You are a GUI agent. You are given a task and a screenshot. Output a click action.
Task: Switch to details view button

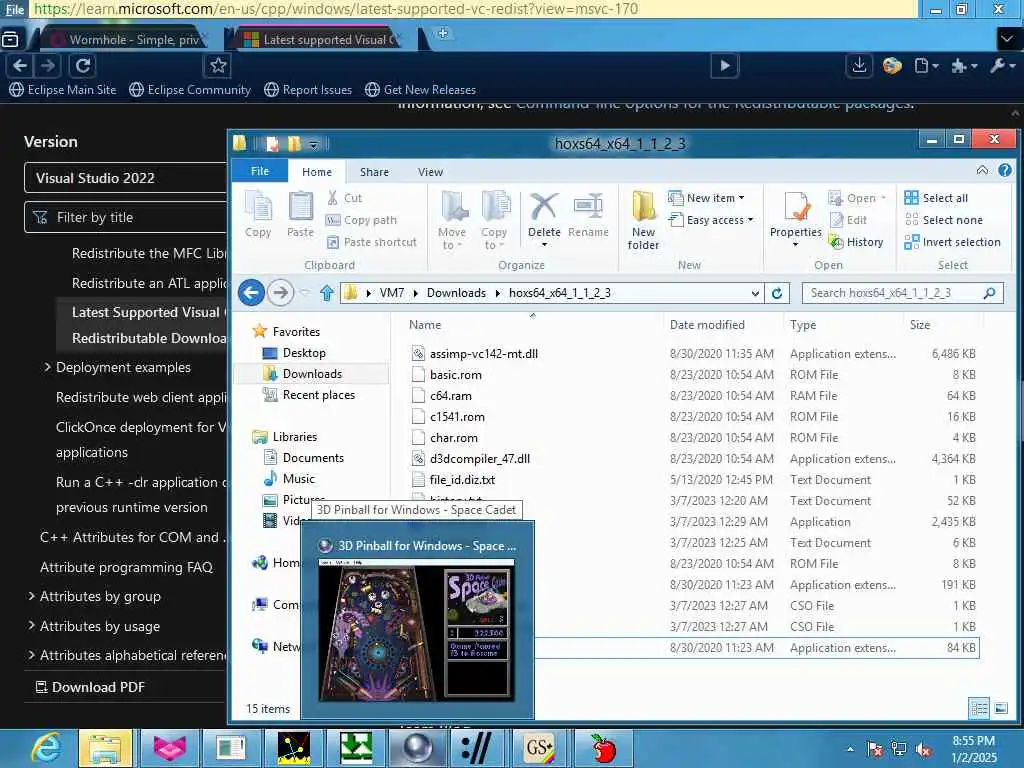pyautogui.click(x=978, y=708)
